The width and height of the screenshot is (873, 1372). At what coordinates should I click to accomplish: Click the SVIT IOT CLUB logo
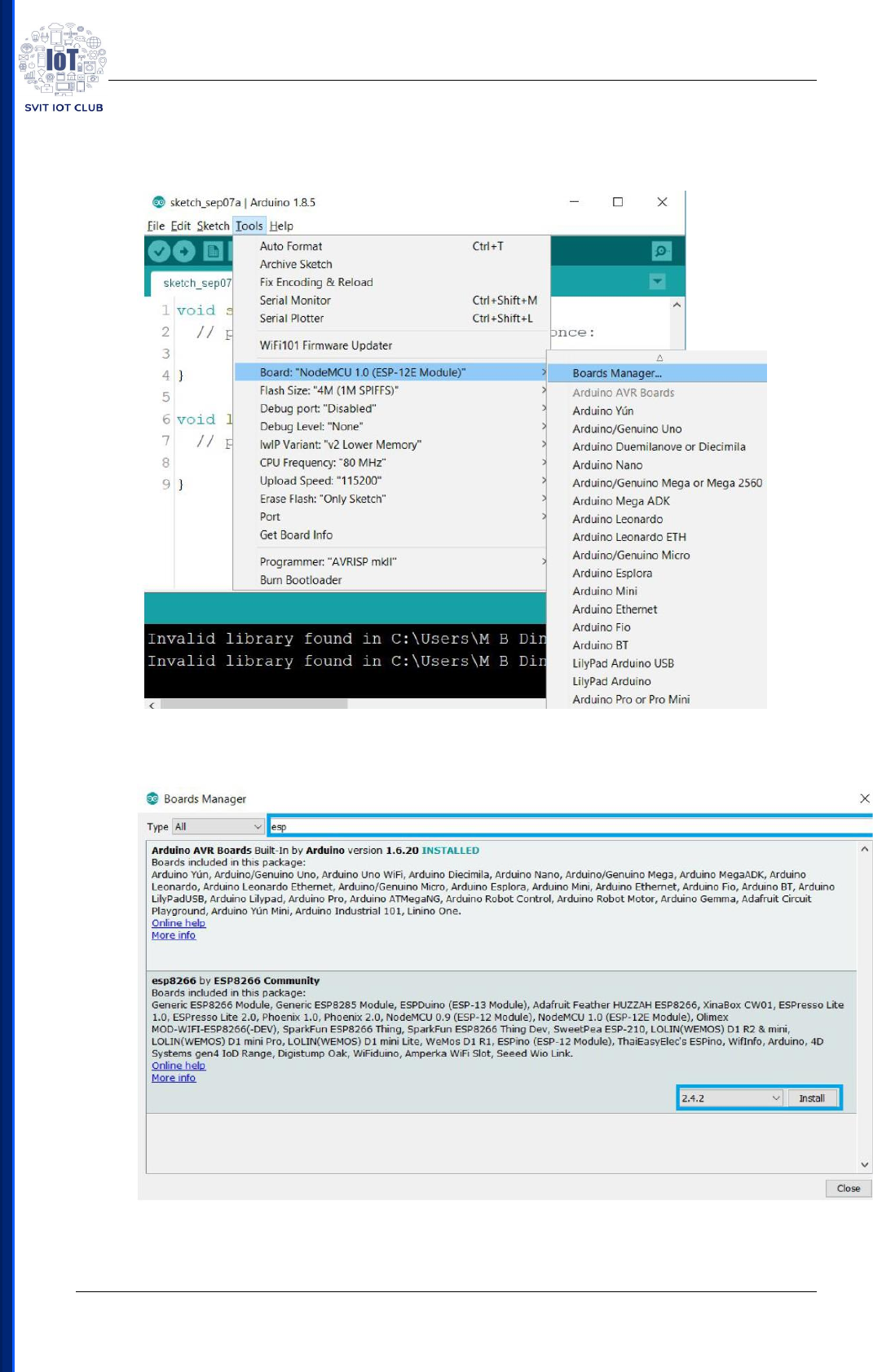click(64, 68)
